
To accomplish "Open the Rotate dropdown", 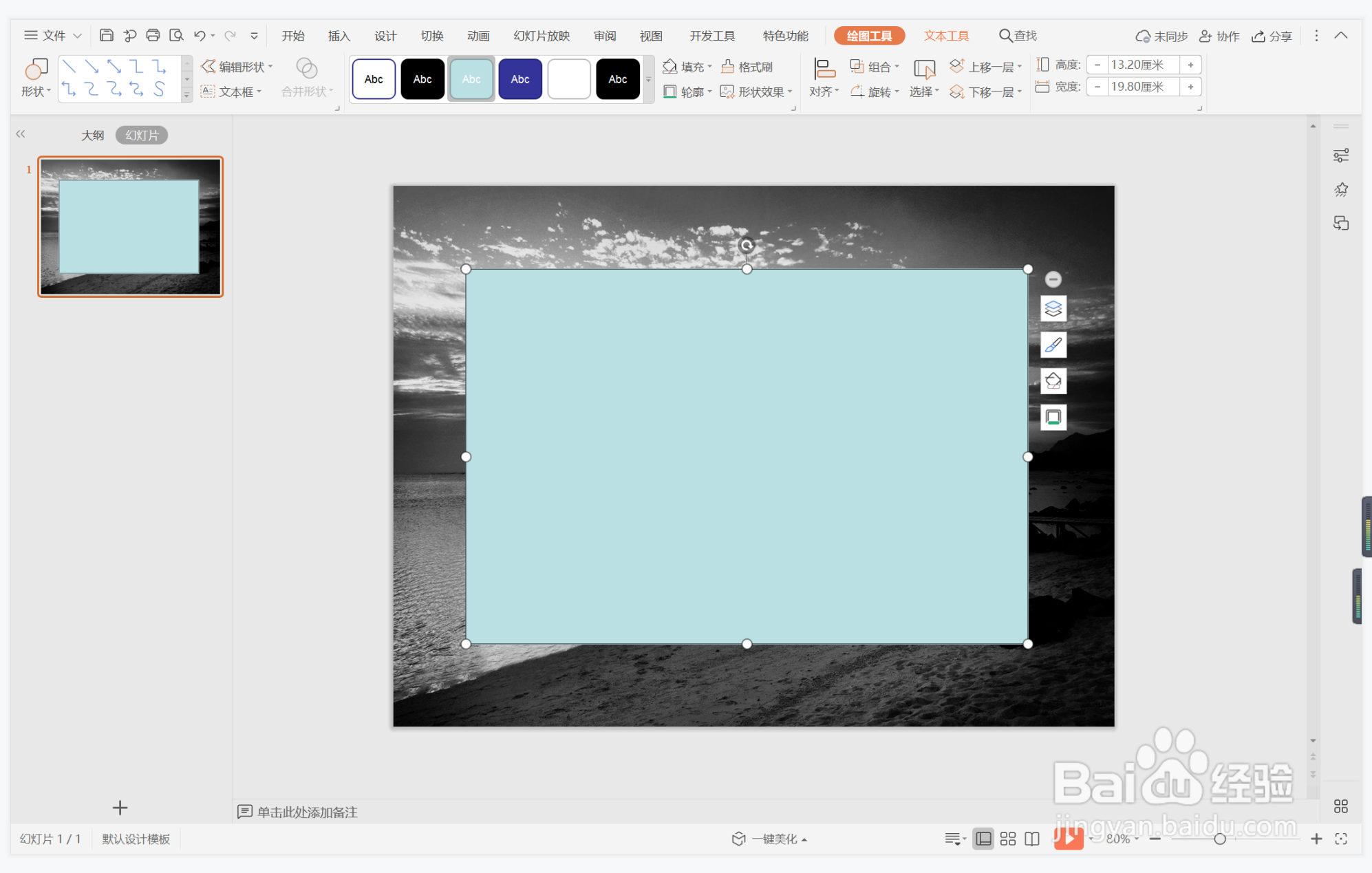I will click(x=875, y=91).
